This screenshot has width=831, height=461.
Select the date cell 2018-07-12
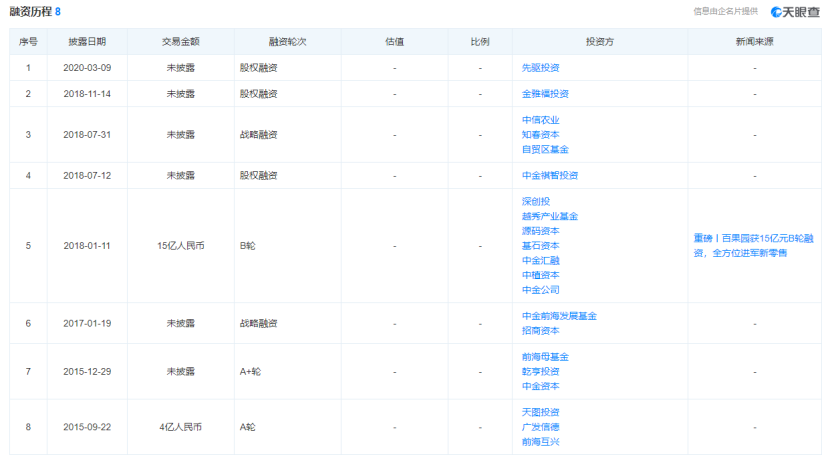coord(87,175)
